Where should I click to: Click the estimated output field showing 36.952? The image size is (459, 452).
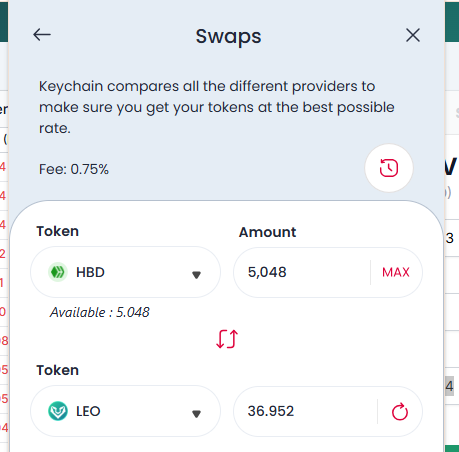pos(305,411)
